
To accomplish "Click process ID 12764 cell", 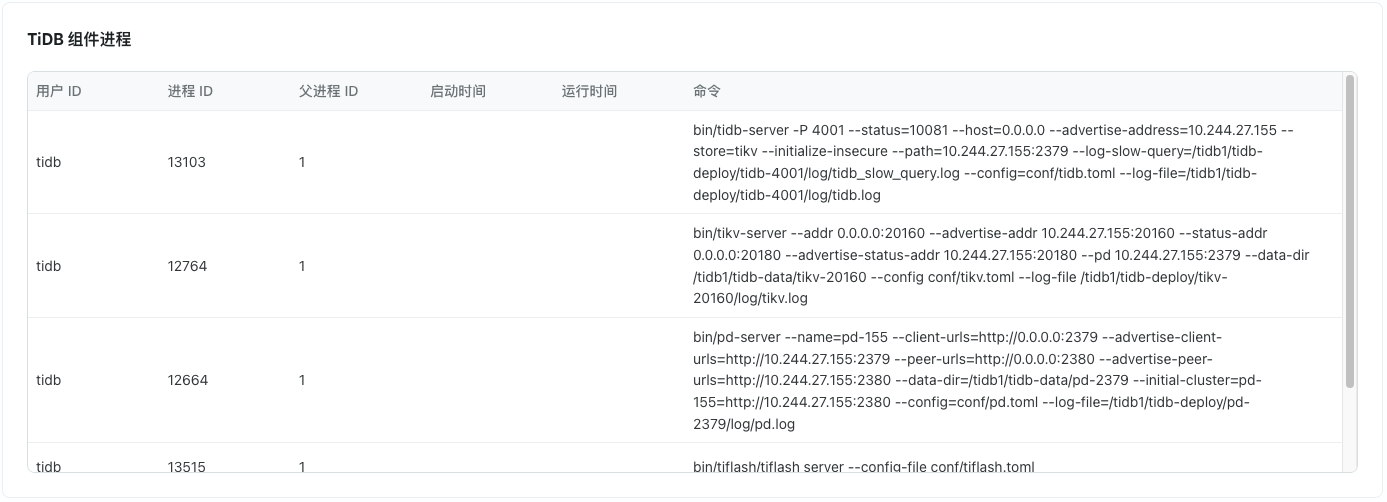I will click(x=187, y=266).
